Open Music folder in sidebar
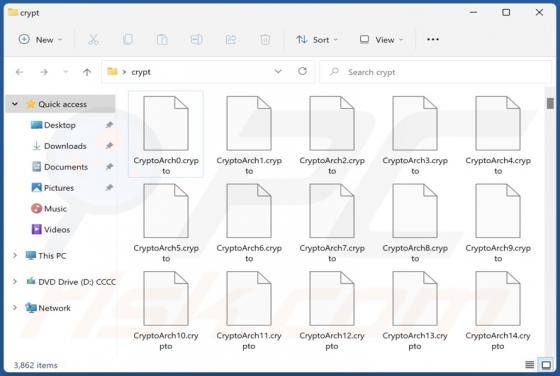Image resolution: width=560 pixels, height=376 pixels. (x=49, y=209)
